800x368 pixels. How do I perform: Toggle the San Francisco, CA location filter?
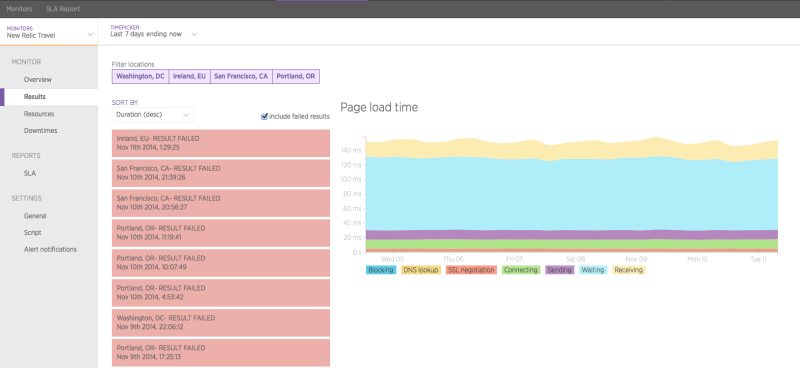tap(241, 77)
